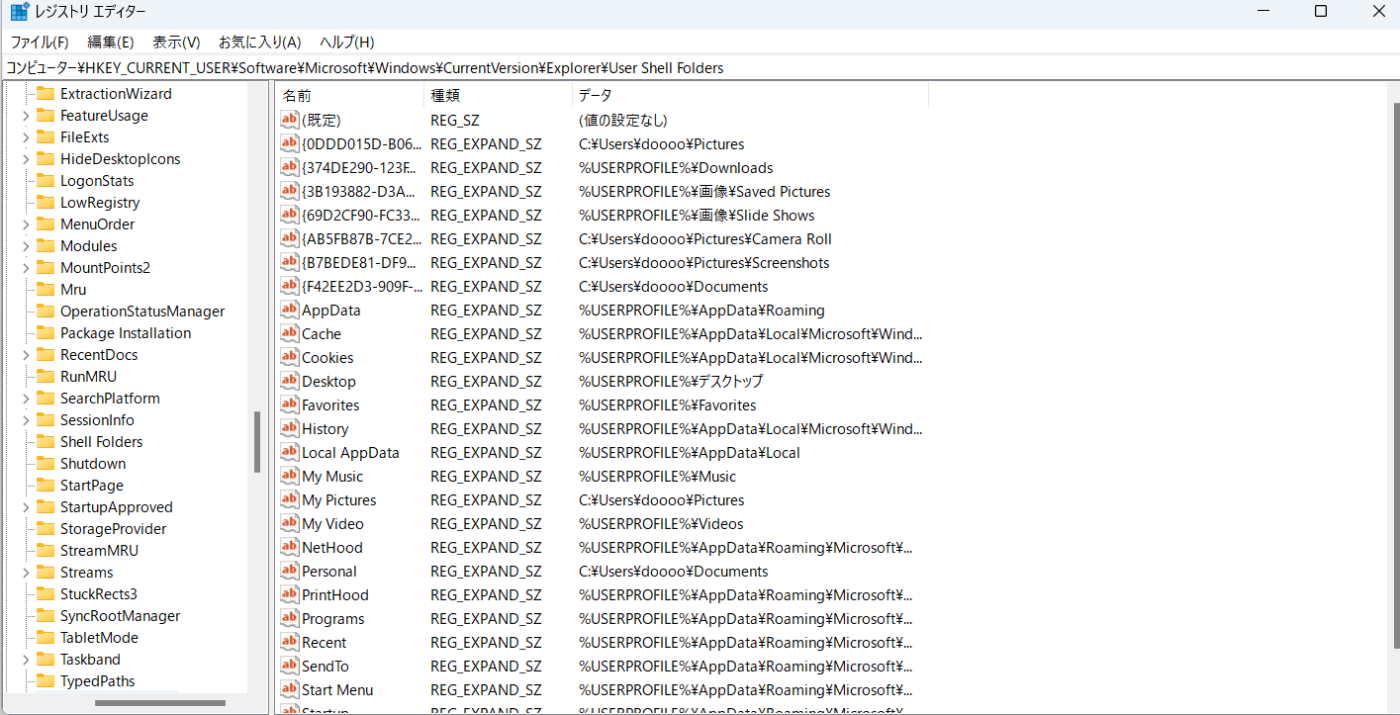Click the value icon beside Local AppData

click(x=290, y=452)
